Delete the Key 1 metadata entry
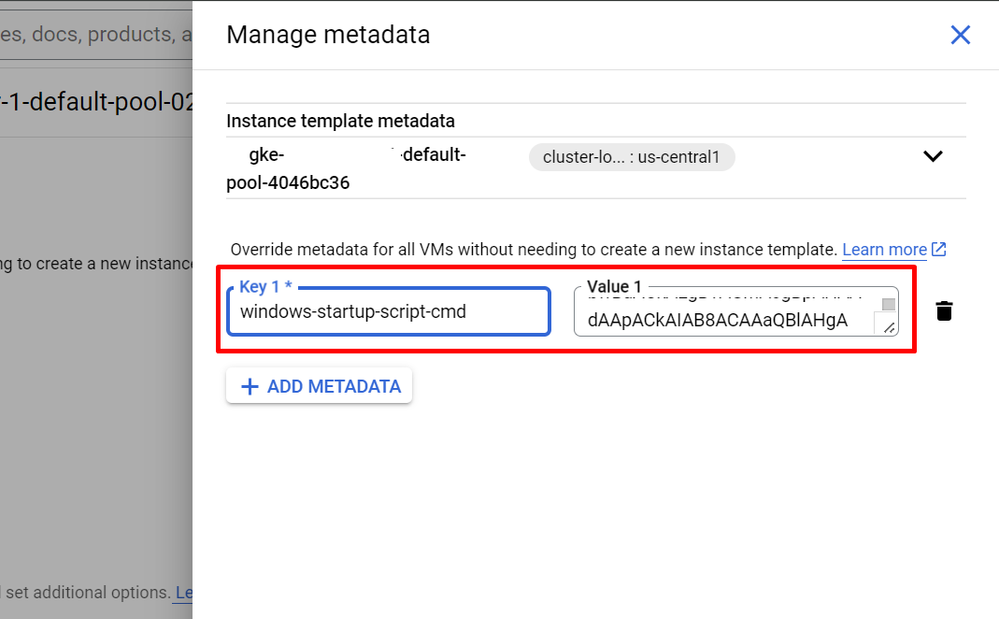 coord(944,311)
